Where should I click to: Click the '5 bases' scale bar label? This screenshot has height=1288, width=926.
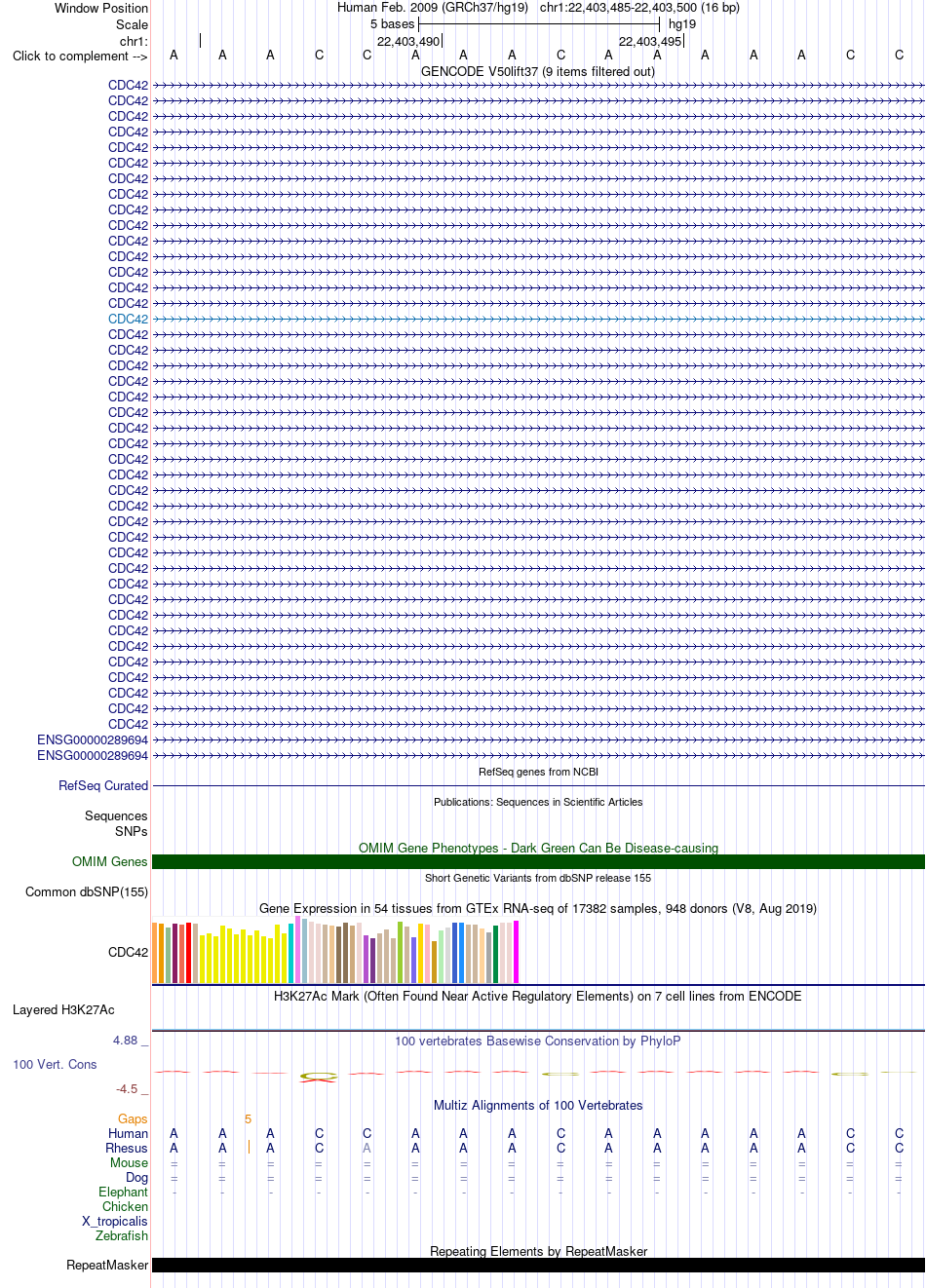(392, 24)
